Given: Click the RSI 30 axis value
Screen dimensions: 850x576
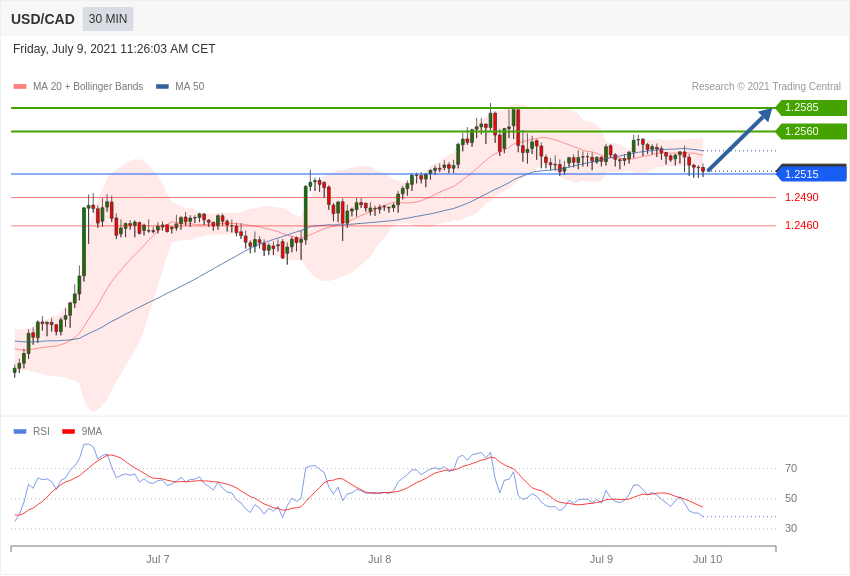Looking at the screenshot, I should click(791, 528).
